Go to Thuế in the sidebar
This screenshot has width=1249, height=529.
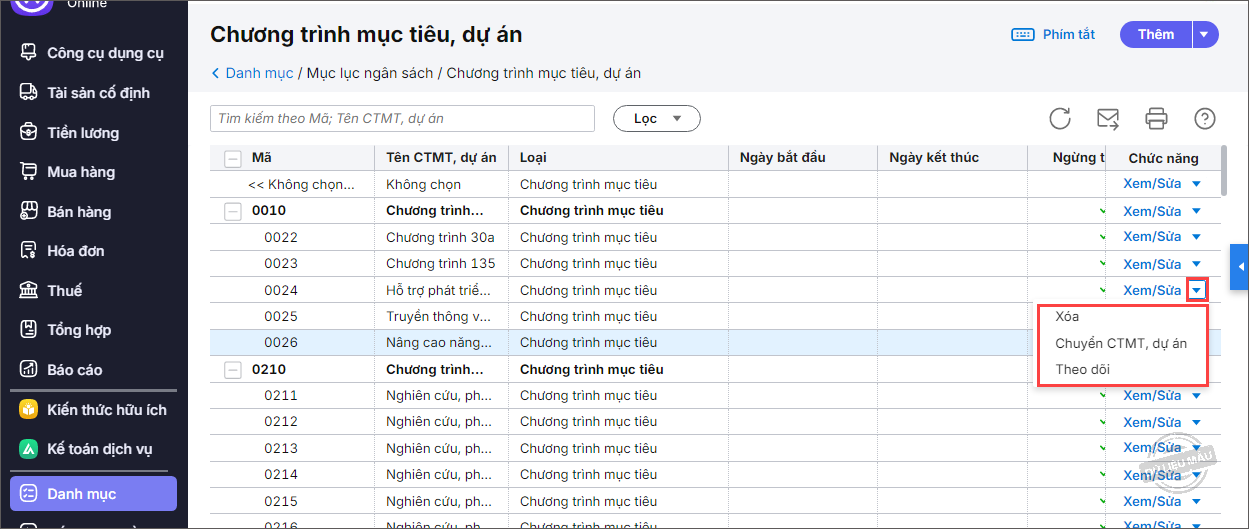click(64, 290)
